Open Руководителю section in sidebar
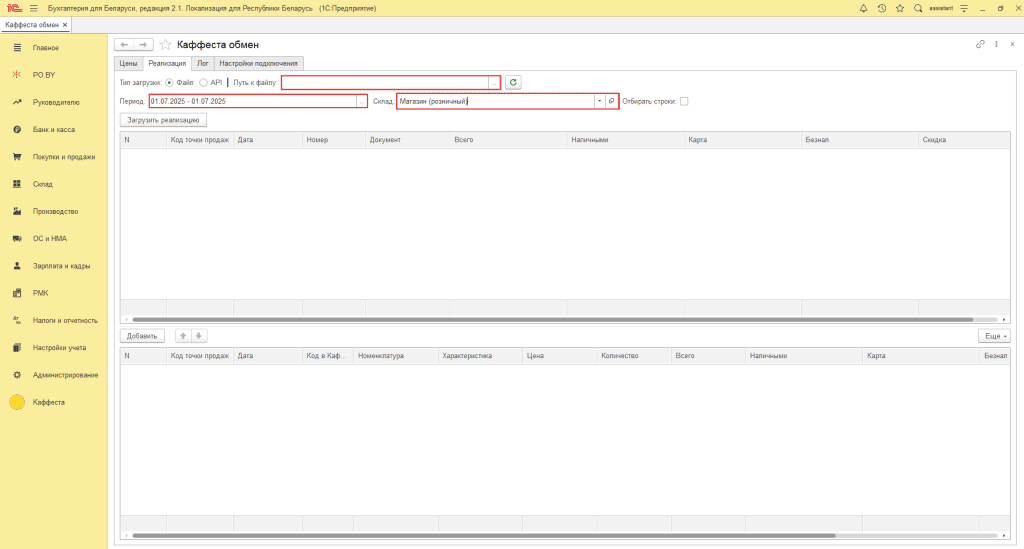The image size is (1024, 549). point(54,102)
